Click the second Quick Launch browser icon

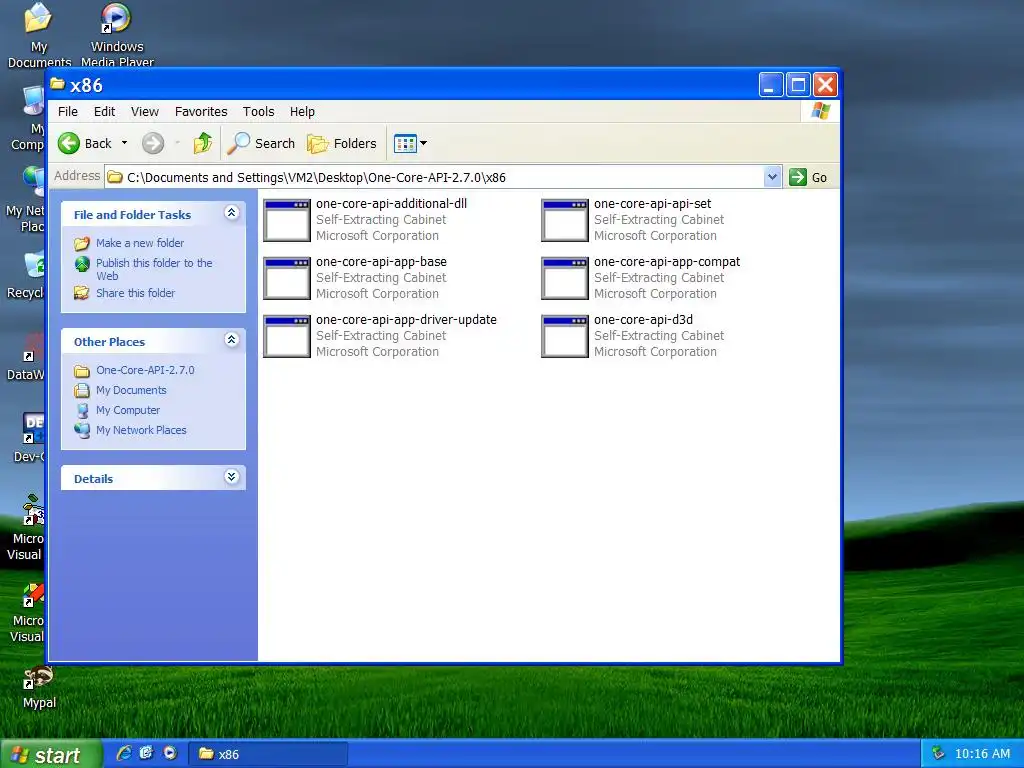pos(146,754)
